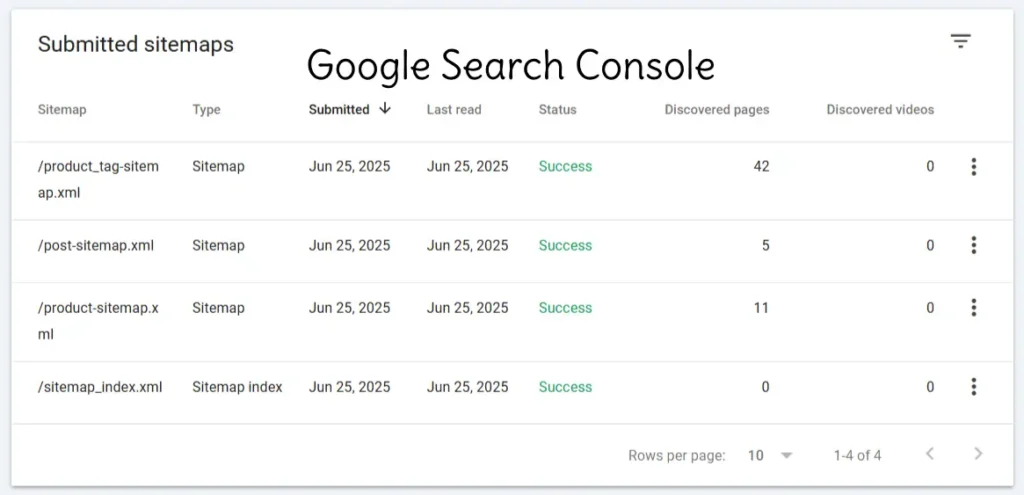Screen dimensions: 1024x495
Task: Go to previous page arrow
Action: pyautogui.click(x=931, y=454)
